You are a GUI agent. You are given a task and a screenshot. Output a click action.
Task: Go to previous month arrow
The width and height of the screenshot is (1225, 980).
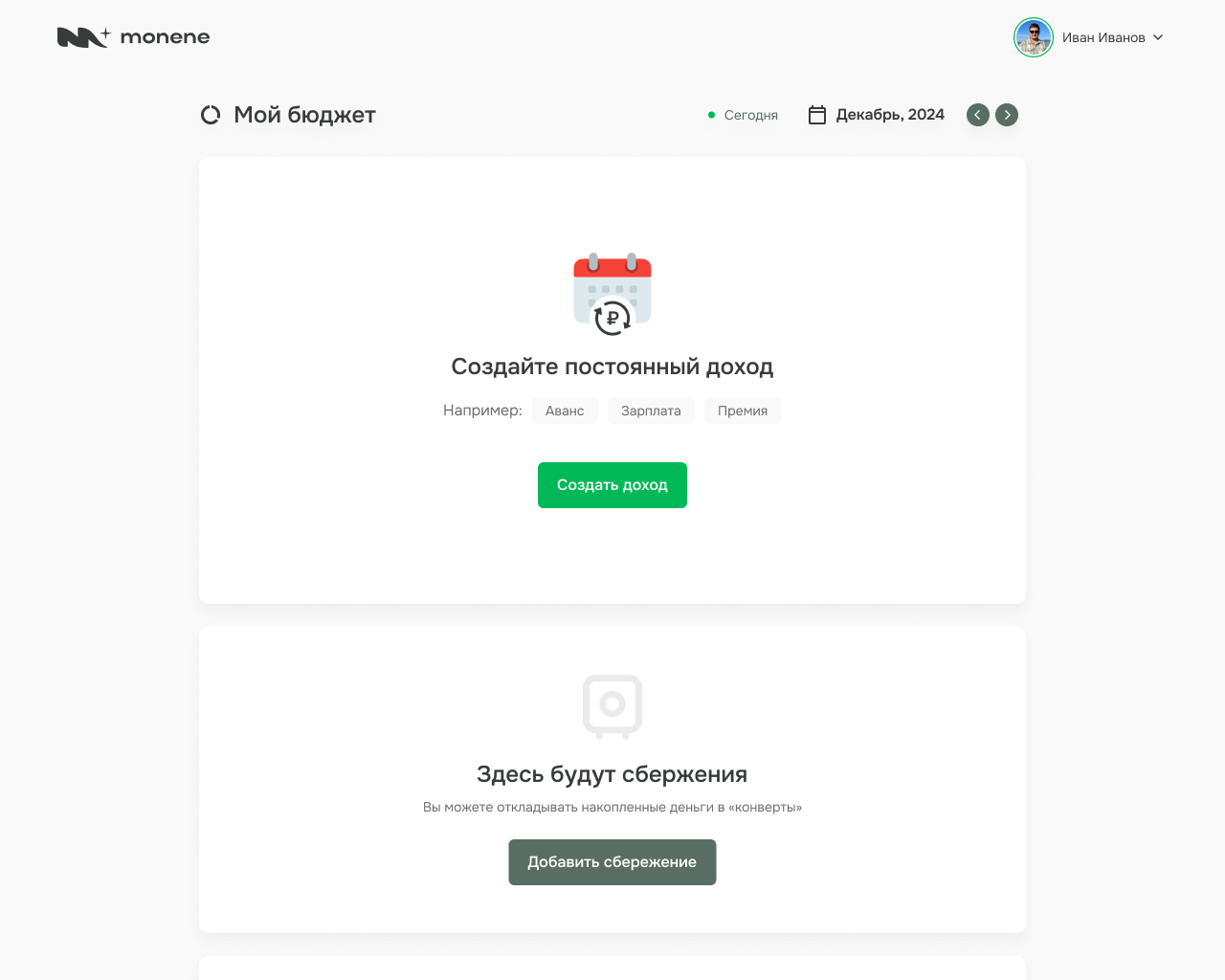[978, 115]
